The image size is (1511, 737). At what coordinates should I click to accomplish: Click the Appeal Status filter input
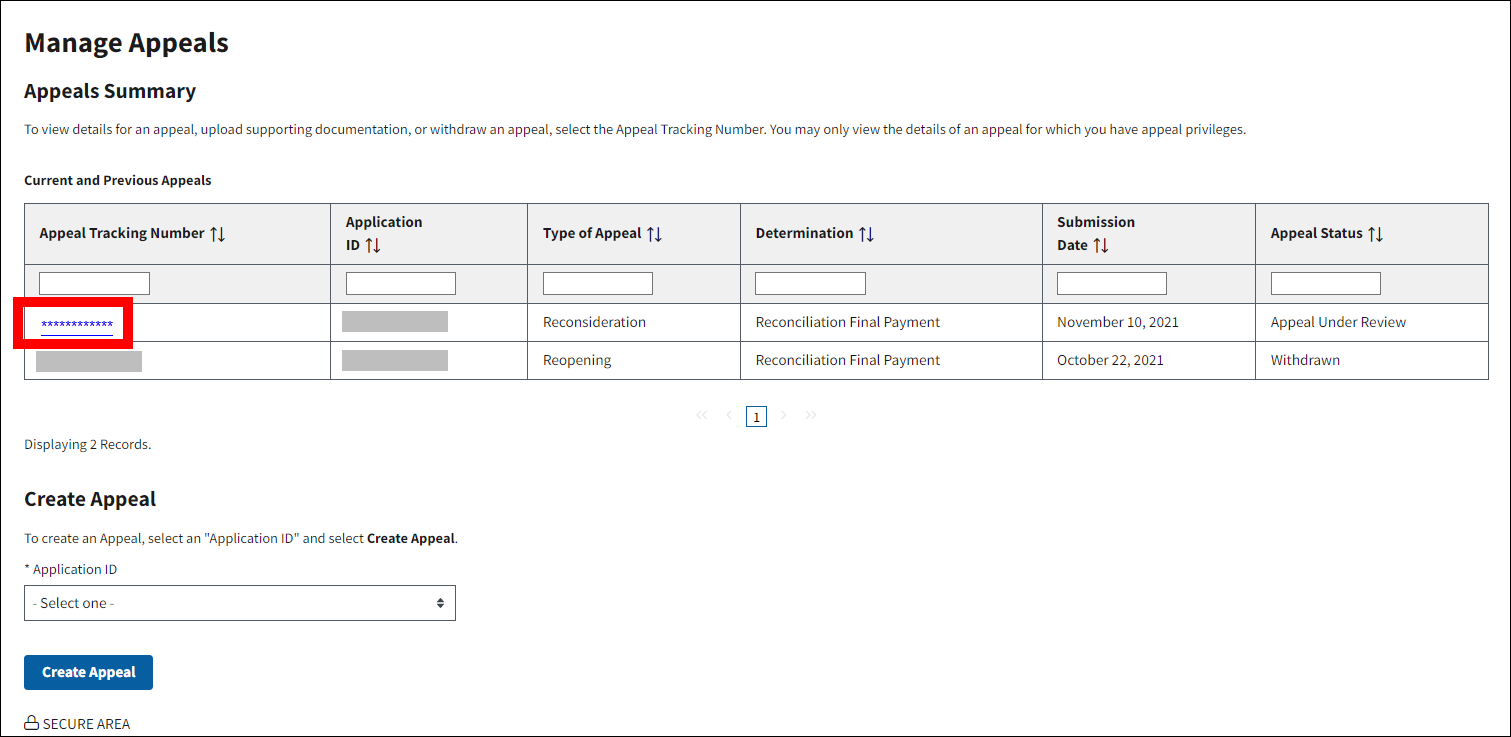pos(1325,284)
